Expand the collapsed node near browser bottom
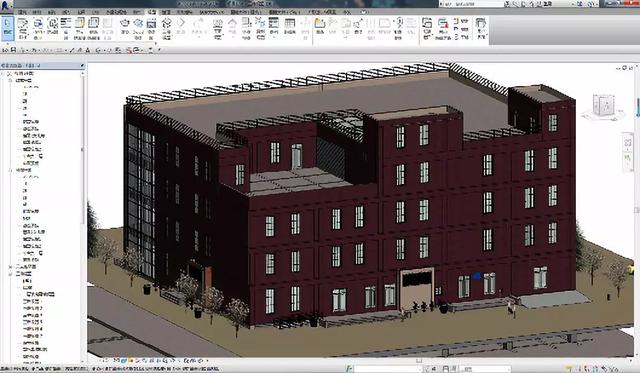The height and width of the screenshot is (373, 640). point(11,266)
